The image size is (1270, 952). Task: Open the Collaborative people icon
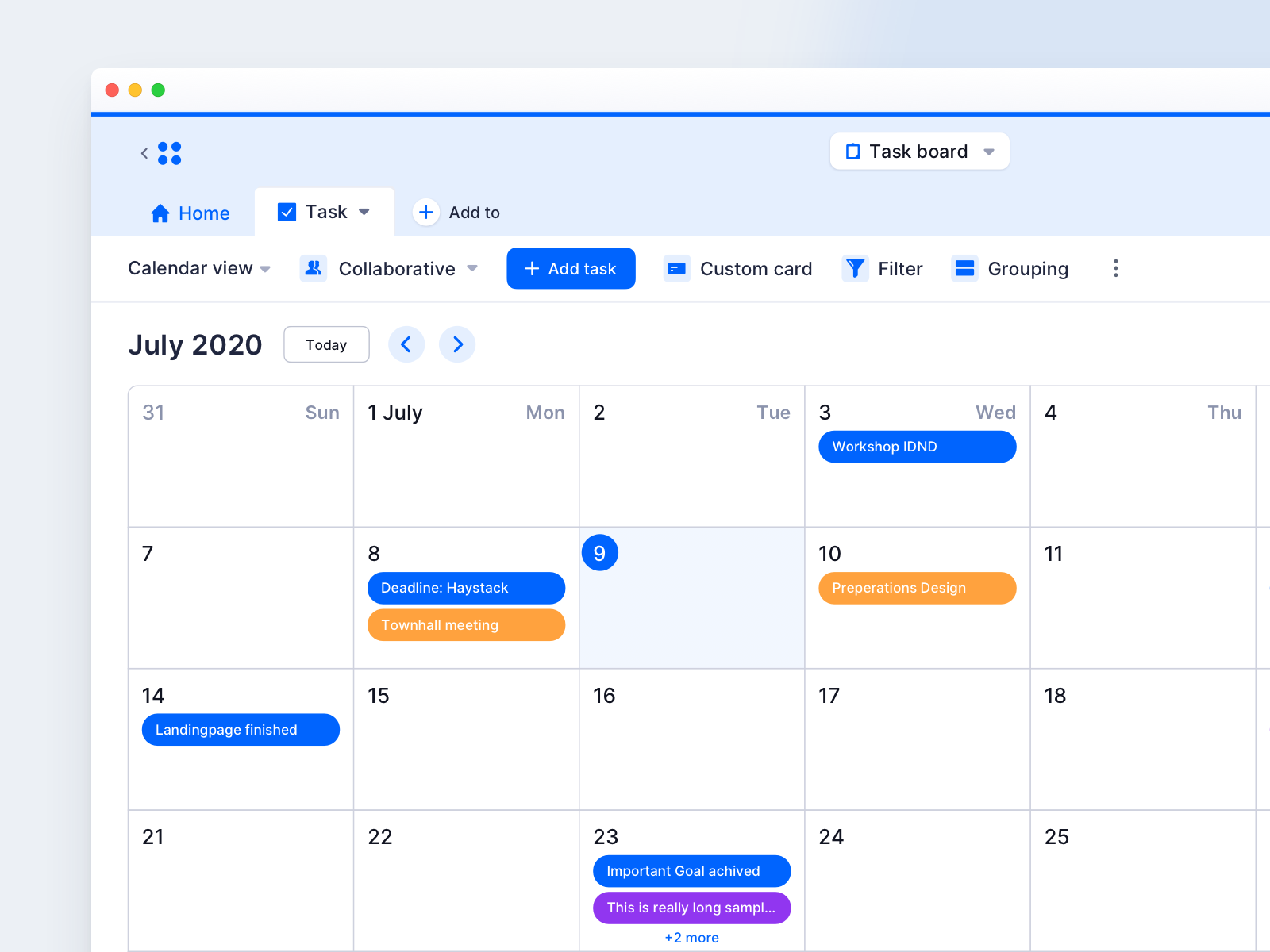tap(313, 268)
